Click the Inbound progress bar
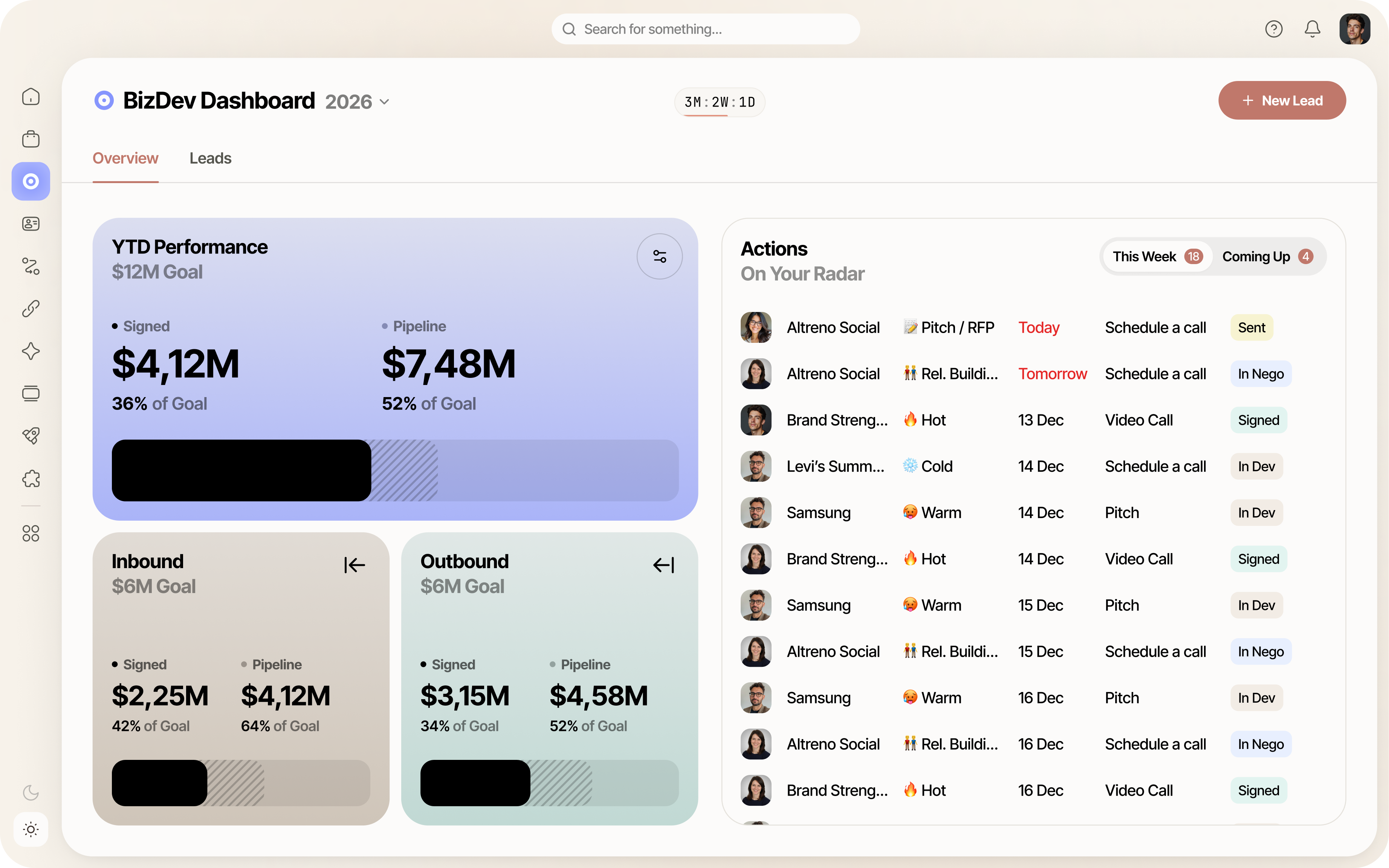The width and height of the screenshot is (1389, 868). click(x=240, y=783)
